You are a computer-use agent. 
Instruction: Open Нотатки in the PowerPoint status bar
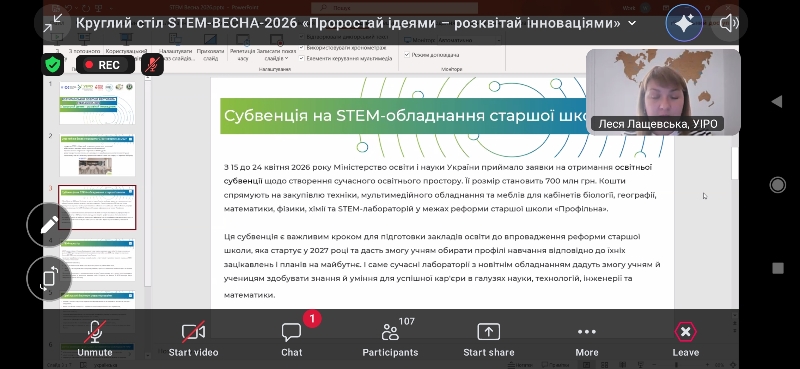pos(521,365)
